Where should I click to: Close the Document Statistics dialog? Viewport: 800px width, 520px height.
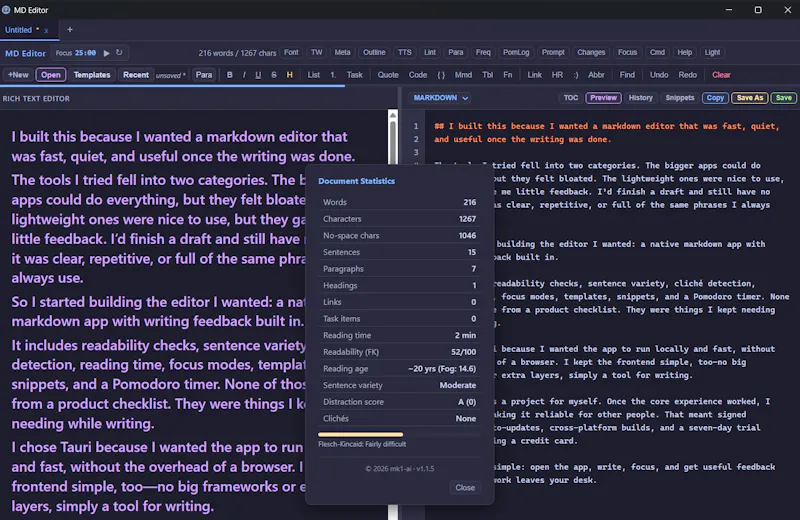click(x=465, y=488)
